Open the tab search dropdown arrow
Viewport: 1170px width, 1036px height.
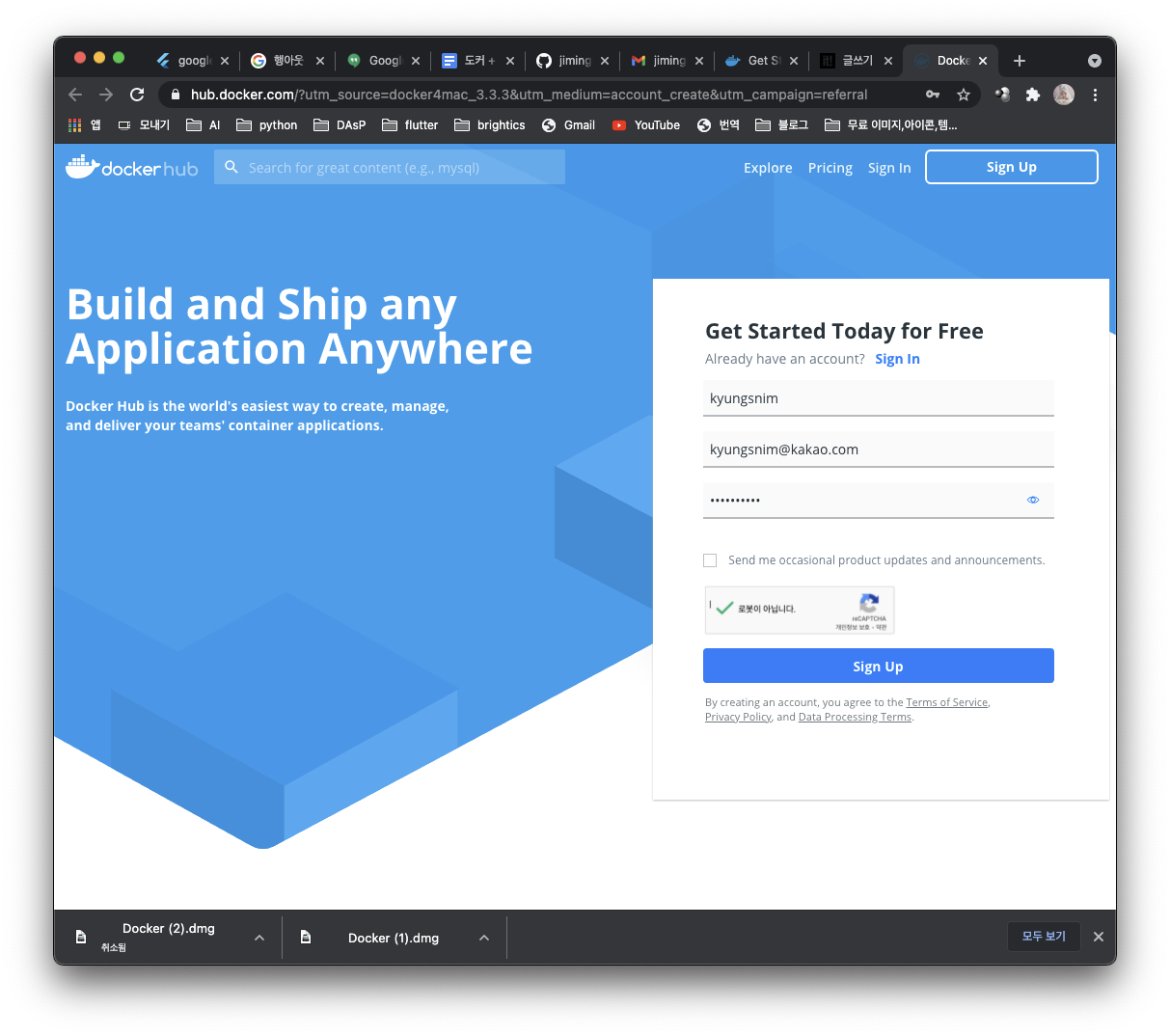coord(1095,61)
